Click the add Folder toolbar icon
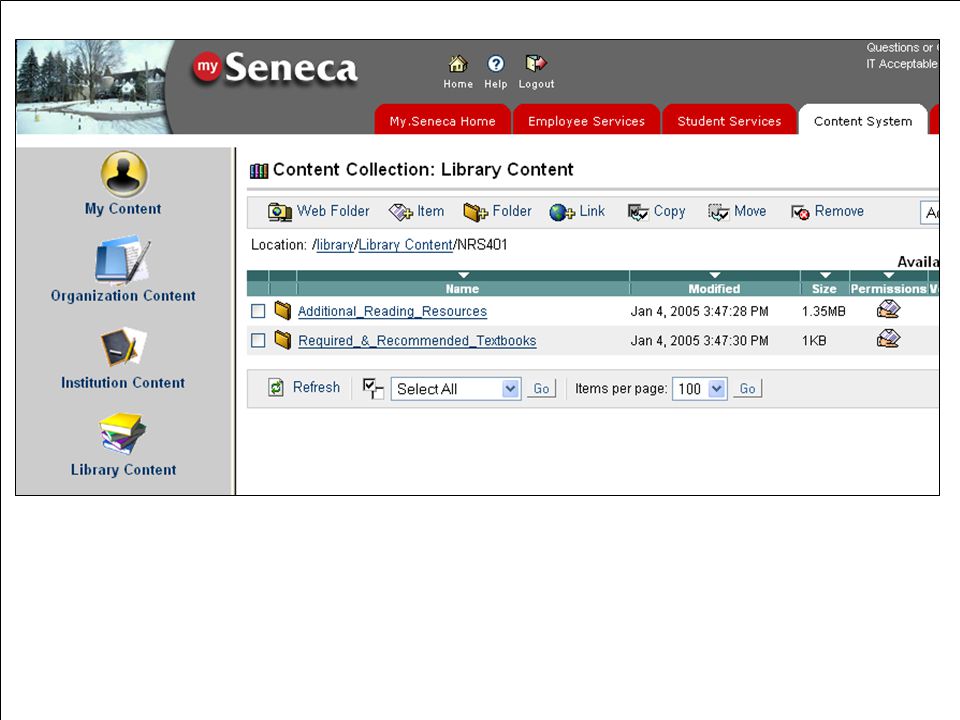The height and width of the screenshot is (720, 960). [x=475, y=212]
